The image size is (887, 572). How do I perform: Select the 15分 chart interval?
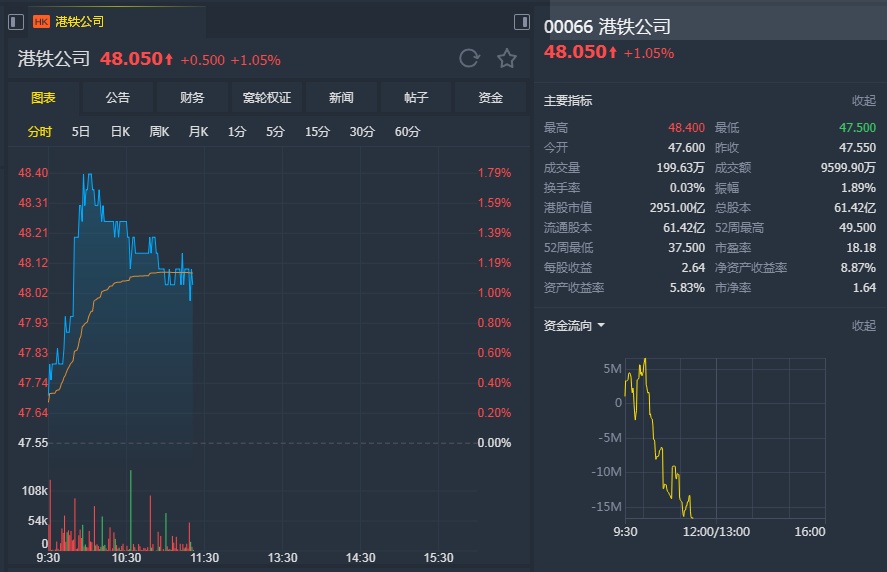point(317,132)
